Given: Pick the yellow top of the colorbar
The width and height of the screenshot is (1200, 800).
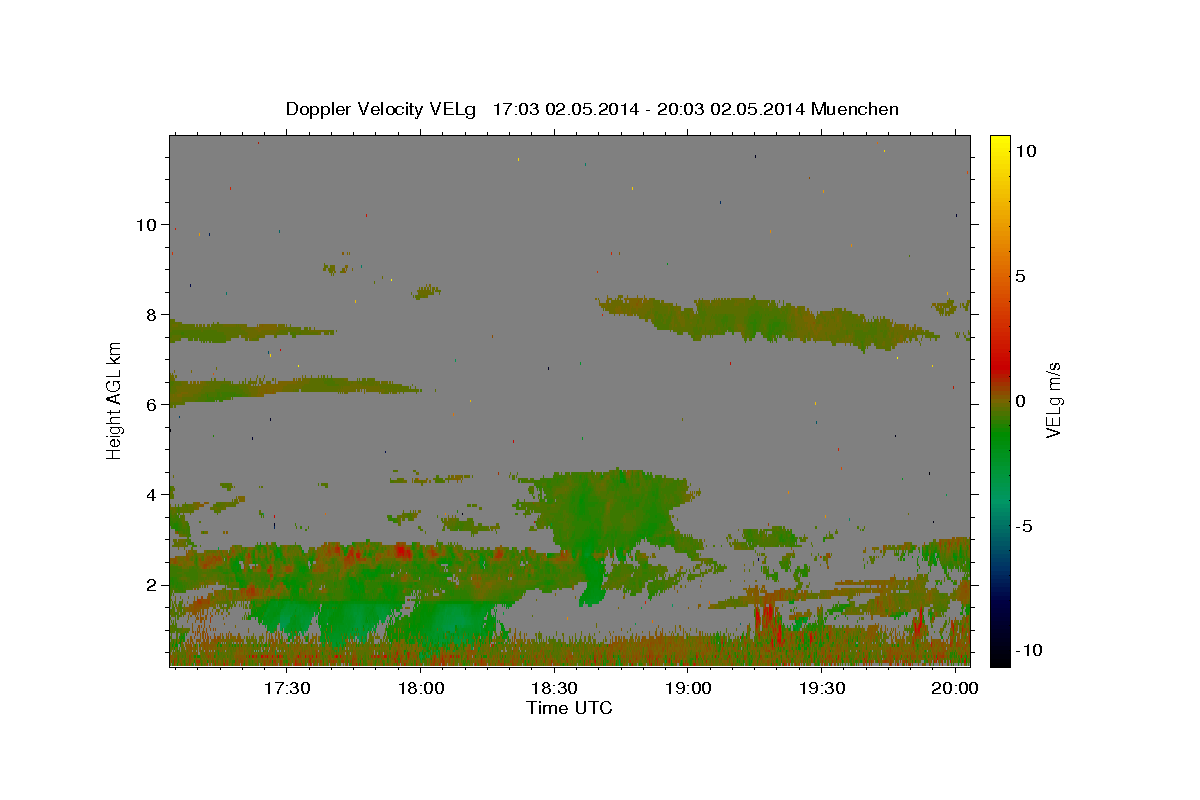Looking at the screenshot, I should 1000,142.
